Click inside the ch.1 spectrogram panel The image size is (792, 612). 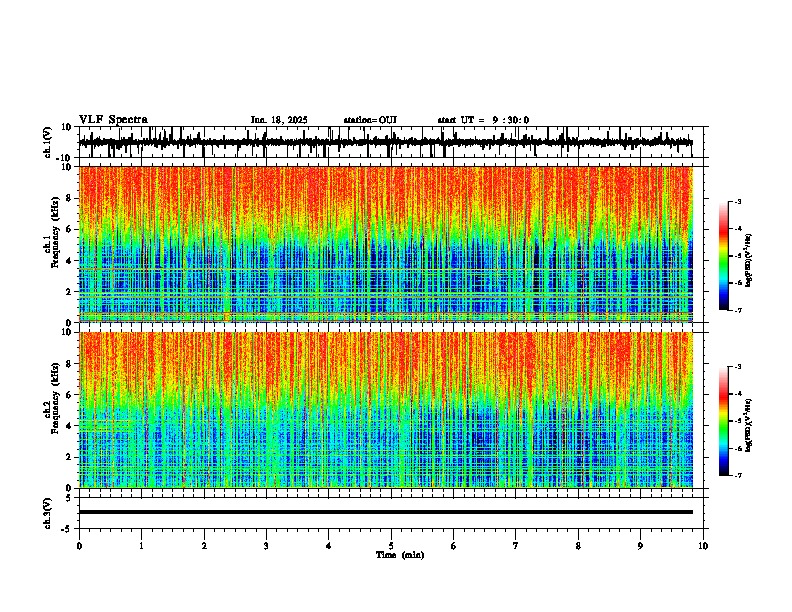(x=386, y=244)
